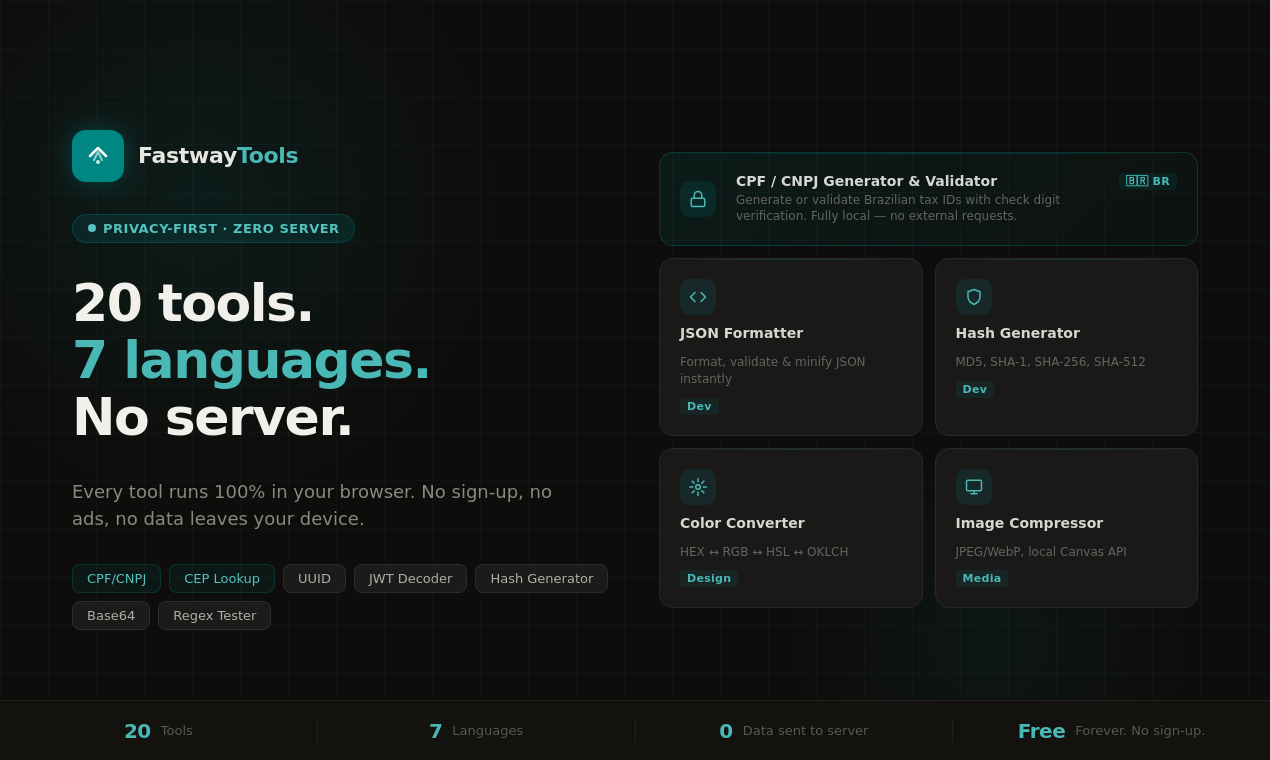Click the Dev badge on Hash Generator card
1270x760 pixels.
click(974, 389)
